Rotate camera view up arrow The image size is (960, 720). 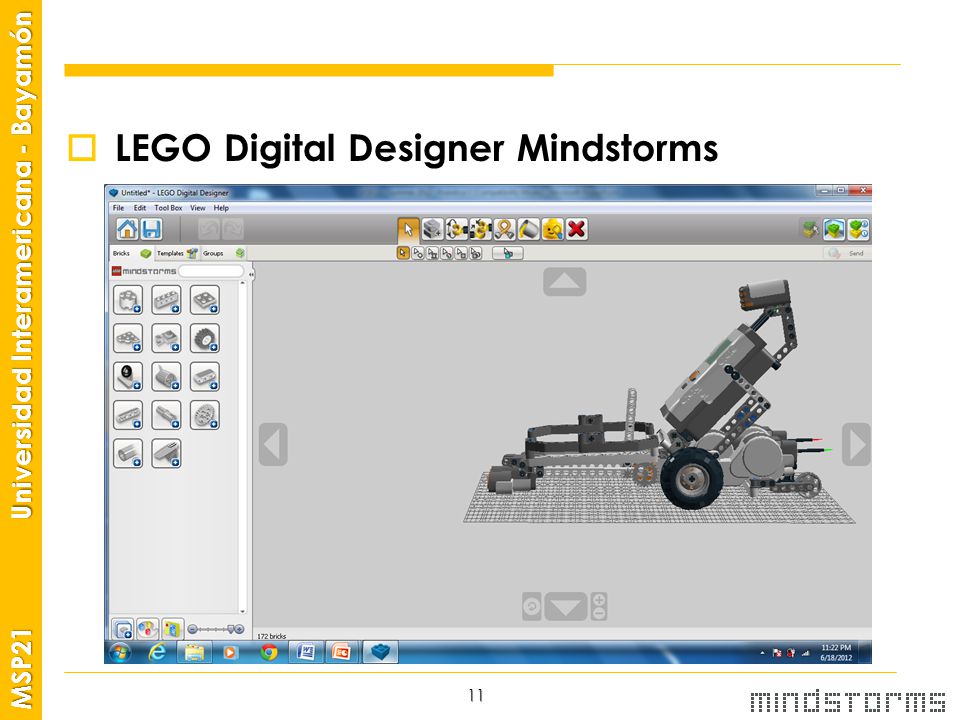click(564, 282)
